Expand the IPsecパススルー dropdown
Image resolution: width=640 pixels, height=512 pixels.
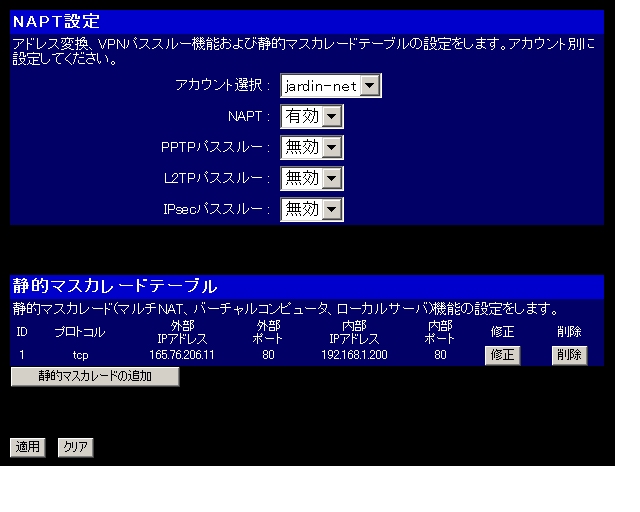(x=312, y=209)
